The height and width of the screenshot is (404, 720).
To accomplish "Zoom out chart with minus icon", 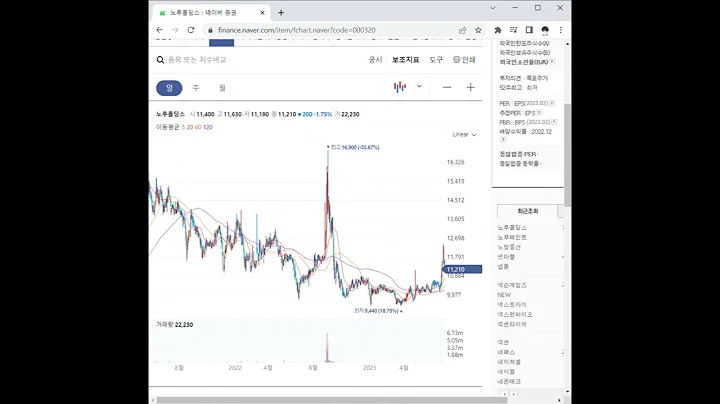I will [447, 87].
